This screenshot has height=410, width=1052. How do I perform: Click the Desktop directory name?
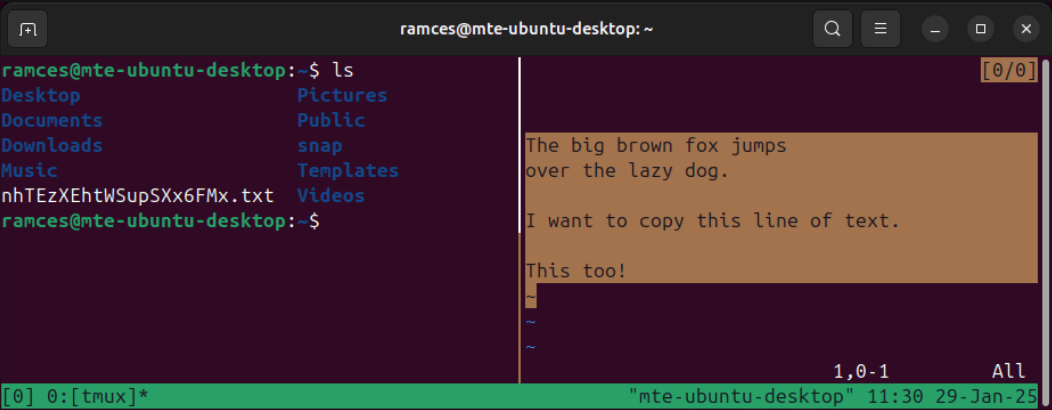click(41, 96)
